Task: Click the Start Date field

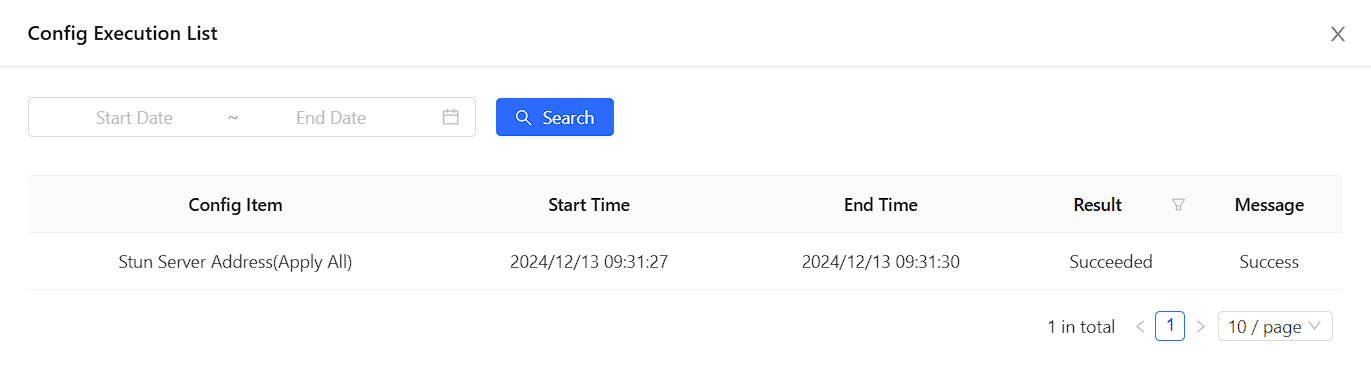Action: coord(134,118)
